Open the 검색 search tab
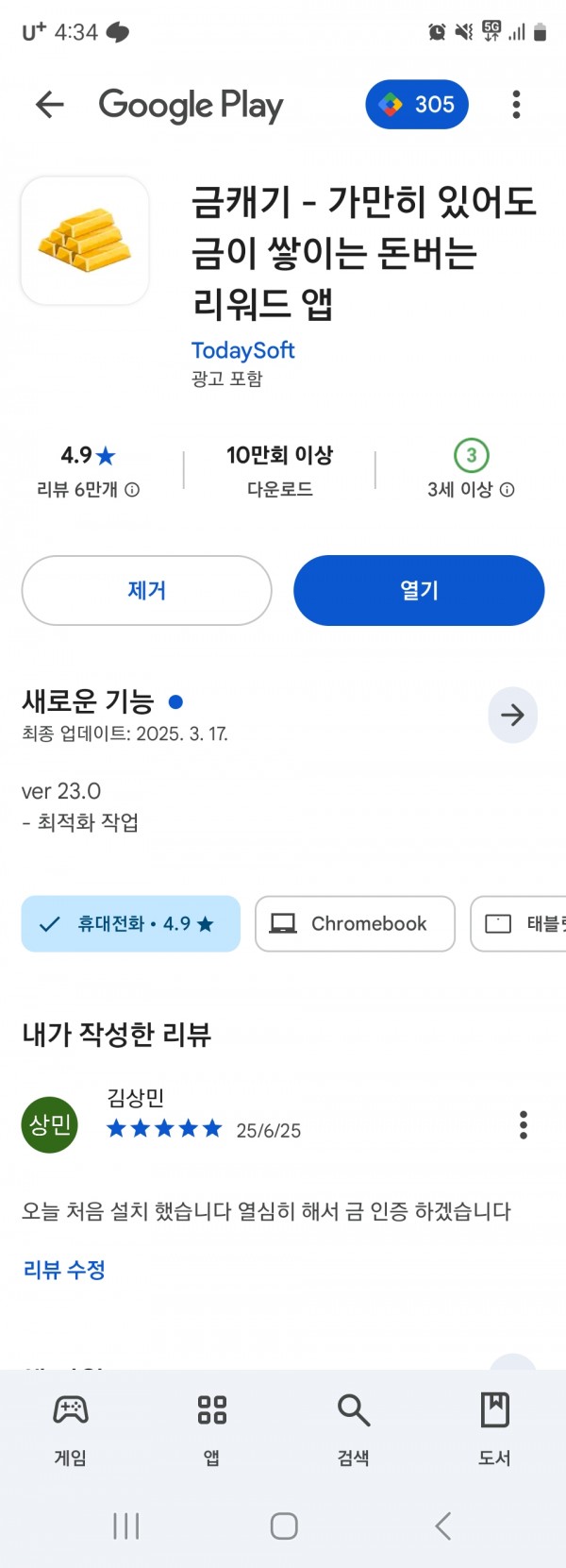 pos(354,1429)
